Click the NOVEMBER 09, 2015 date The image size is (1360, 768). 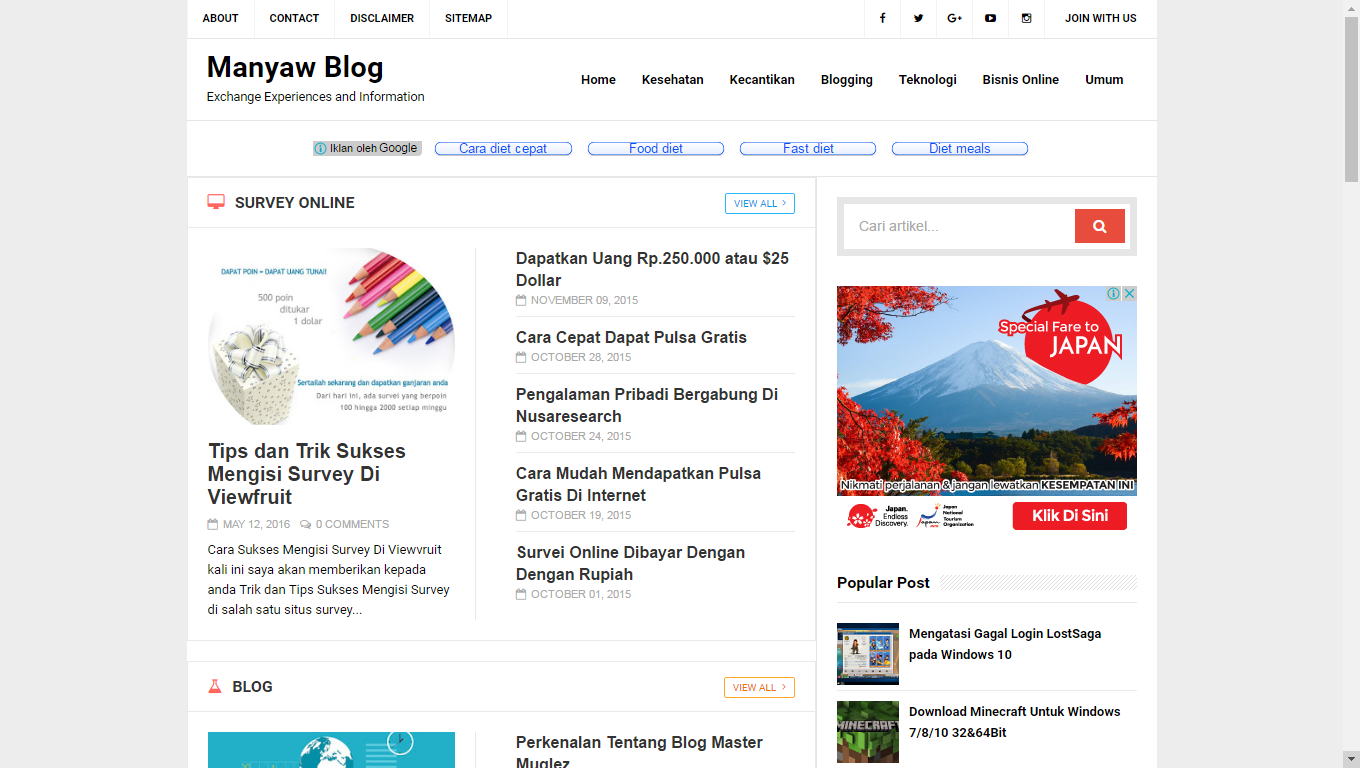[584, 300]
